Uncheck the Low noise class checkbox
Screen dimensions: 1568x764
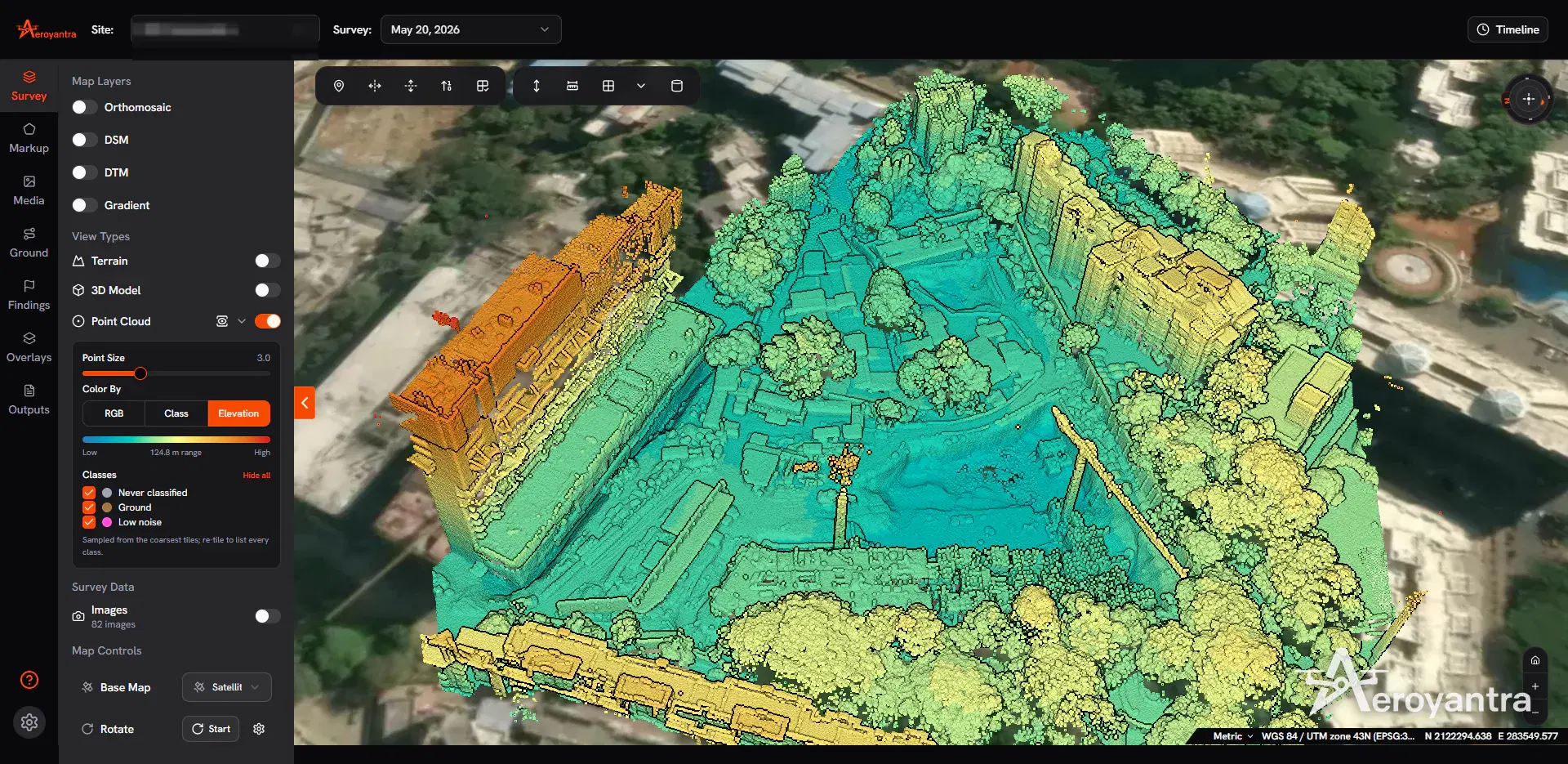[x=89, y=522]
